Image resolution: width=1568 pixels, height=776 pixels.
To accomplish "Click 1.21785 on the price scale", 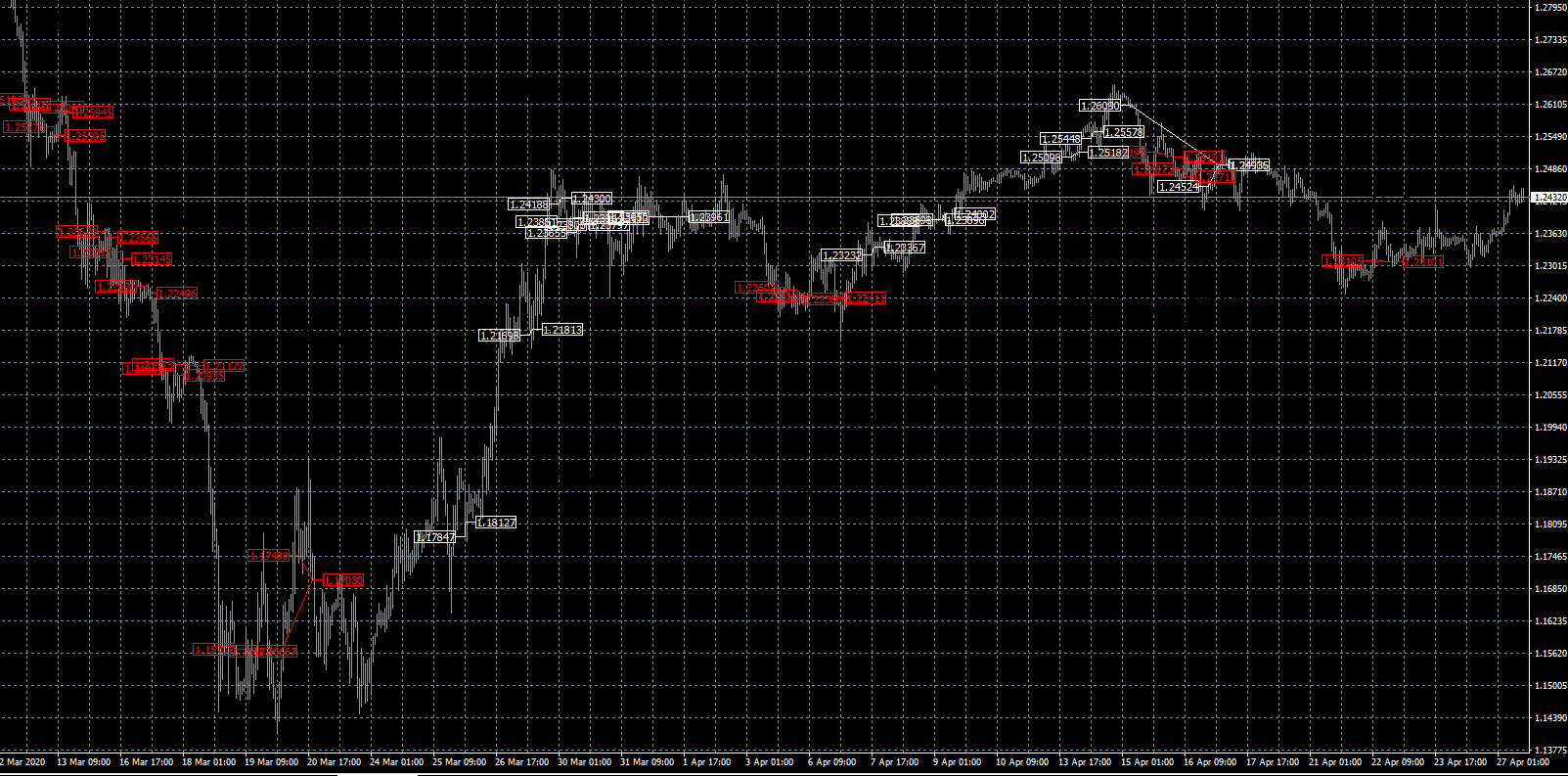I will [1550, 331].
